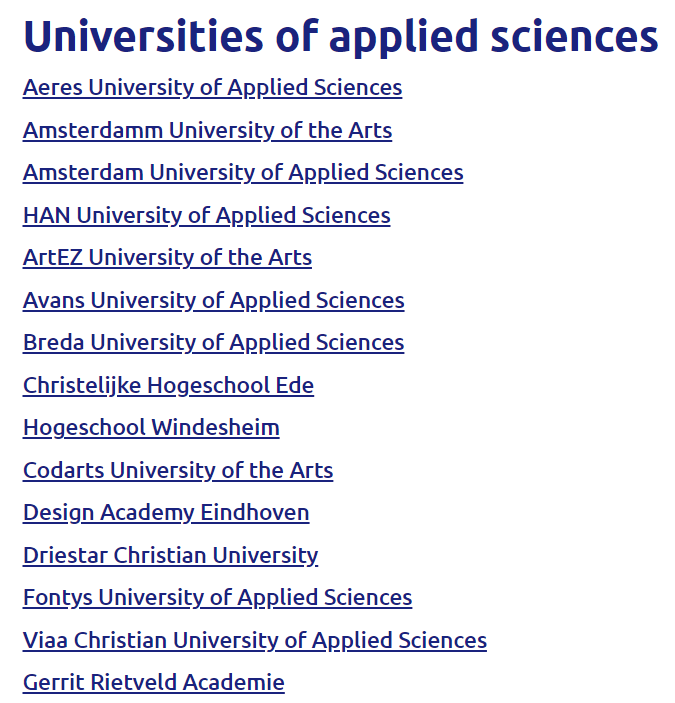Click the word Windesheim in the list
This screenshot has height=703, width=675.
click(x=216, y=427)
